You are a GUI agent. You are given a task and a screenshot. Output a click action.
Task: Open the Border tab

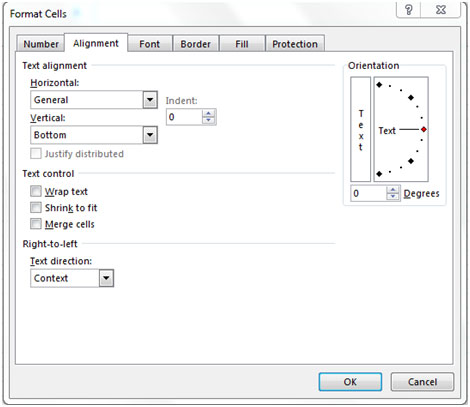point(195,44)
